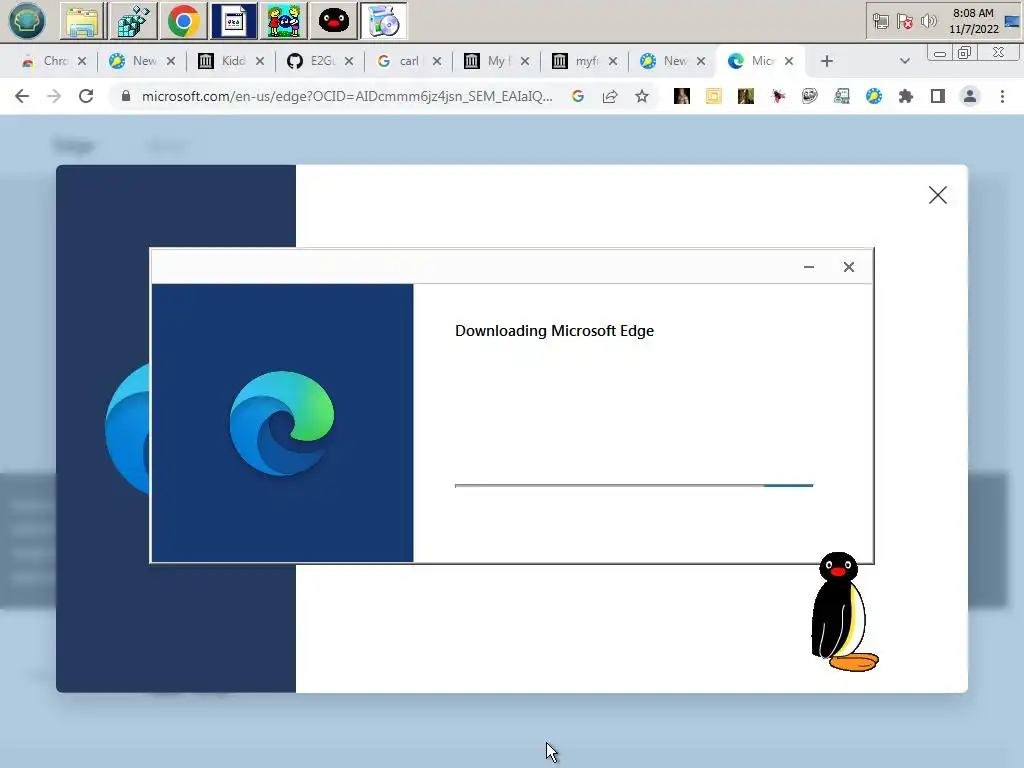Open the troll face extension icon
The image size is (1024, 768).
pos(810,97)
